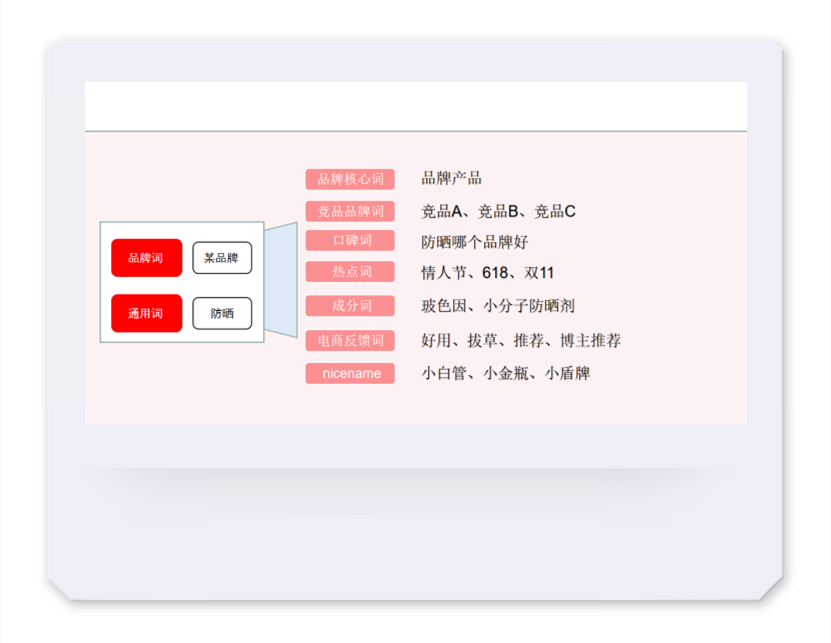The image size is (831, 643).
Task: Select the 某品牌 outlined box
Action: tap(222, 258)
